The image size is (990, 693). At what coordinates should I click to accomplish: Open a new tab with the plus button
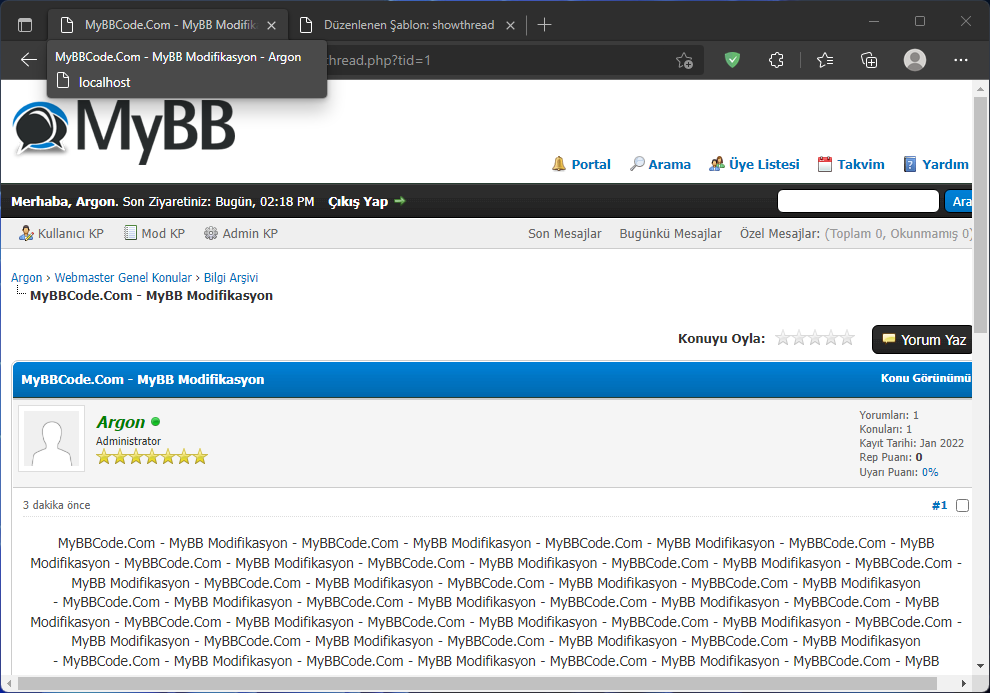tap(544, 25)
